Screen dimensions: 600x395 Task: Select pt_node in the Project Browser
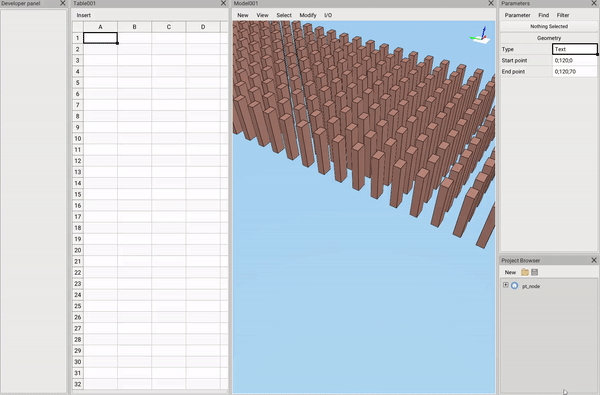[531, 286]
